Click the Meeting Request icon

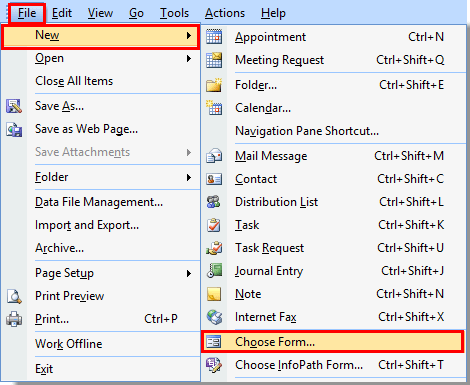(214, 60)
